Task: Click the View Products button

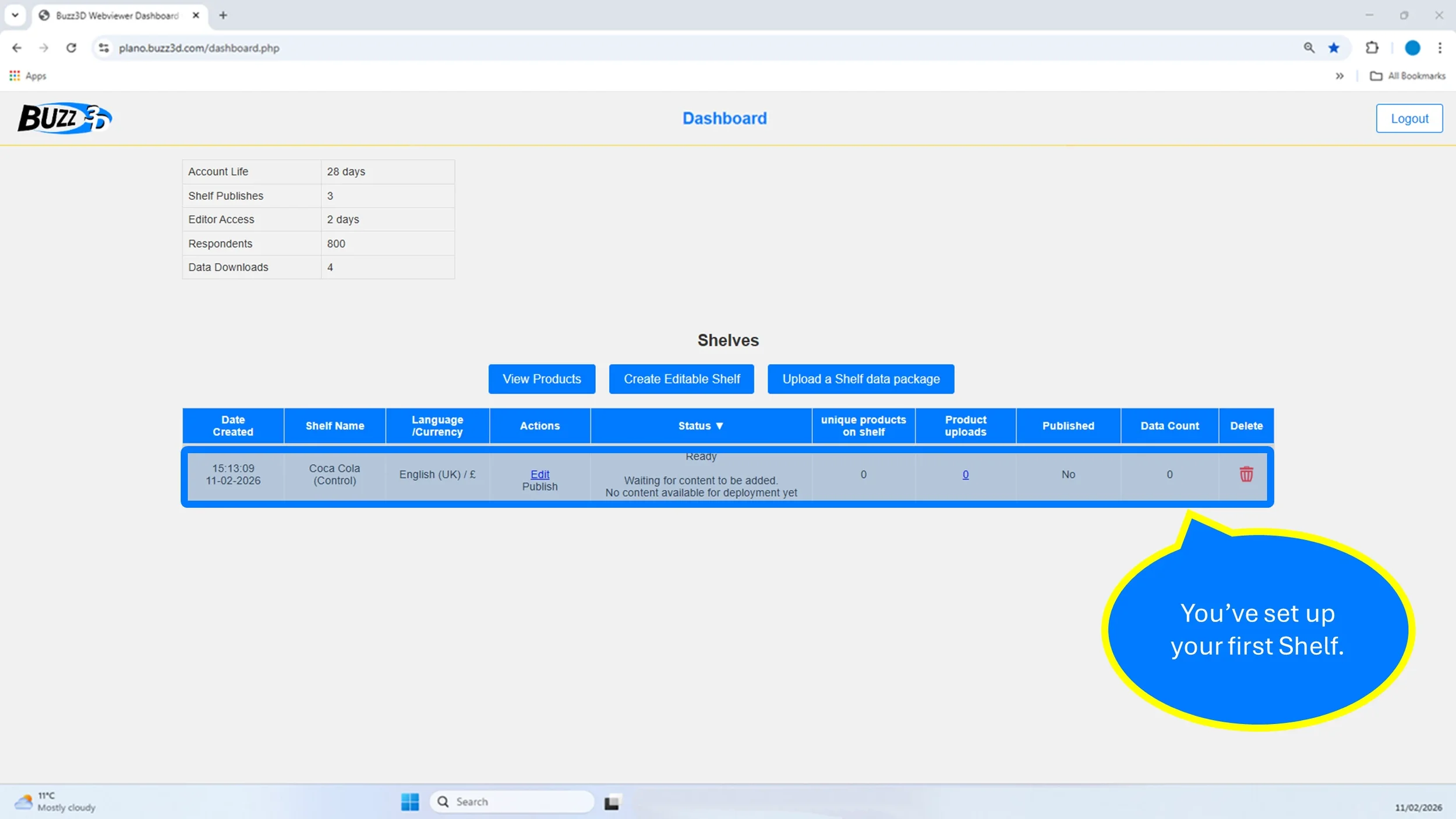Action: [x=542, y=379]
